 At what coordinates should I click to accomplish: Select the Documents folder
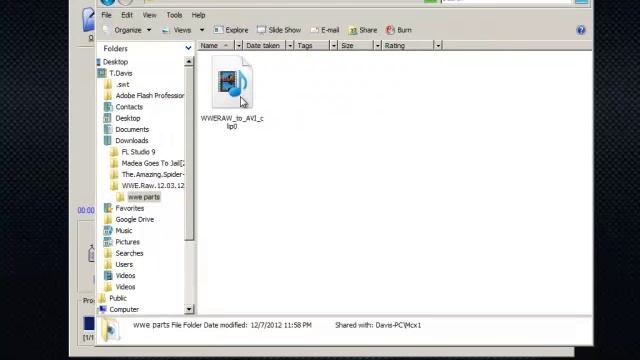coord(132,129)
